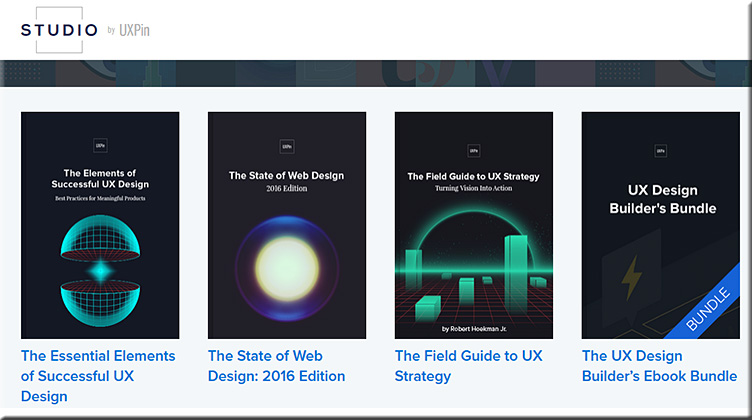Open the State of Web Design cover
Viewport: 752px width, 420px height.
pyautogui.click(x=287, y=225)
